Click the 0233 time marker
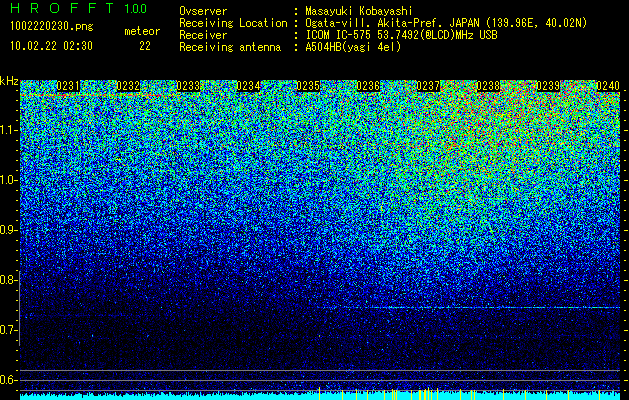Image resolution: width=629 pixels, height=400 pixels. [x=188, y=86]
